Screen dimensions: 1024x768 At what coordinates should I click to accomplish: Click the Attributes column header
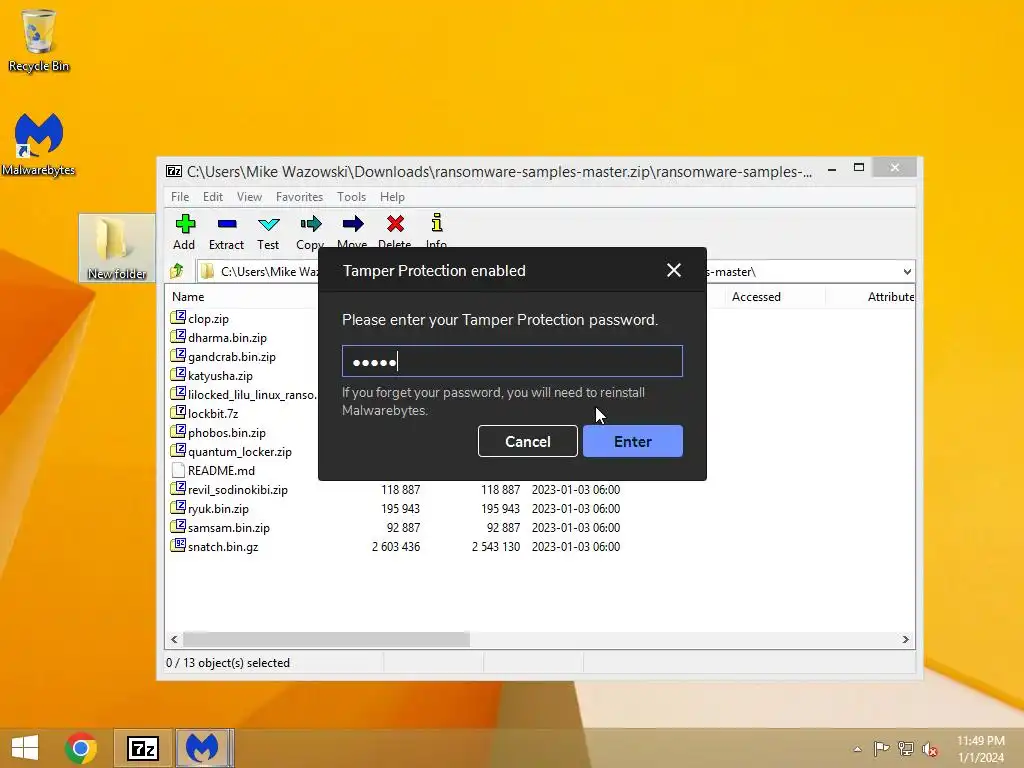(891, 296)
